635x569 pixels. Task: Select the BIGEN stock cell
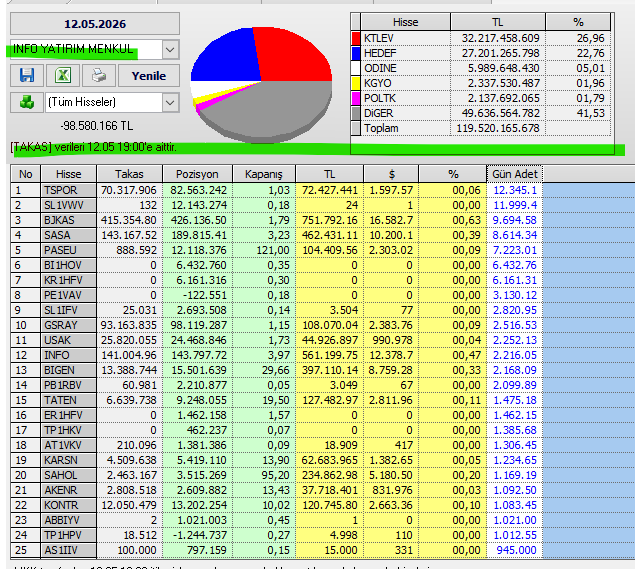[x=68, y=370]
